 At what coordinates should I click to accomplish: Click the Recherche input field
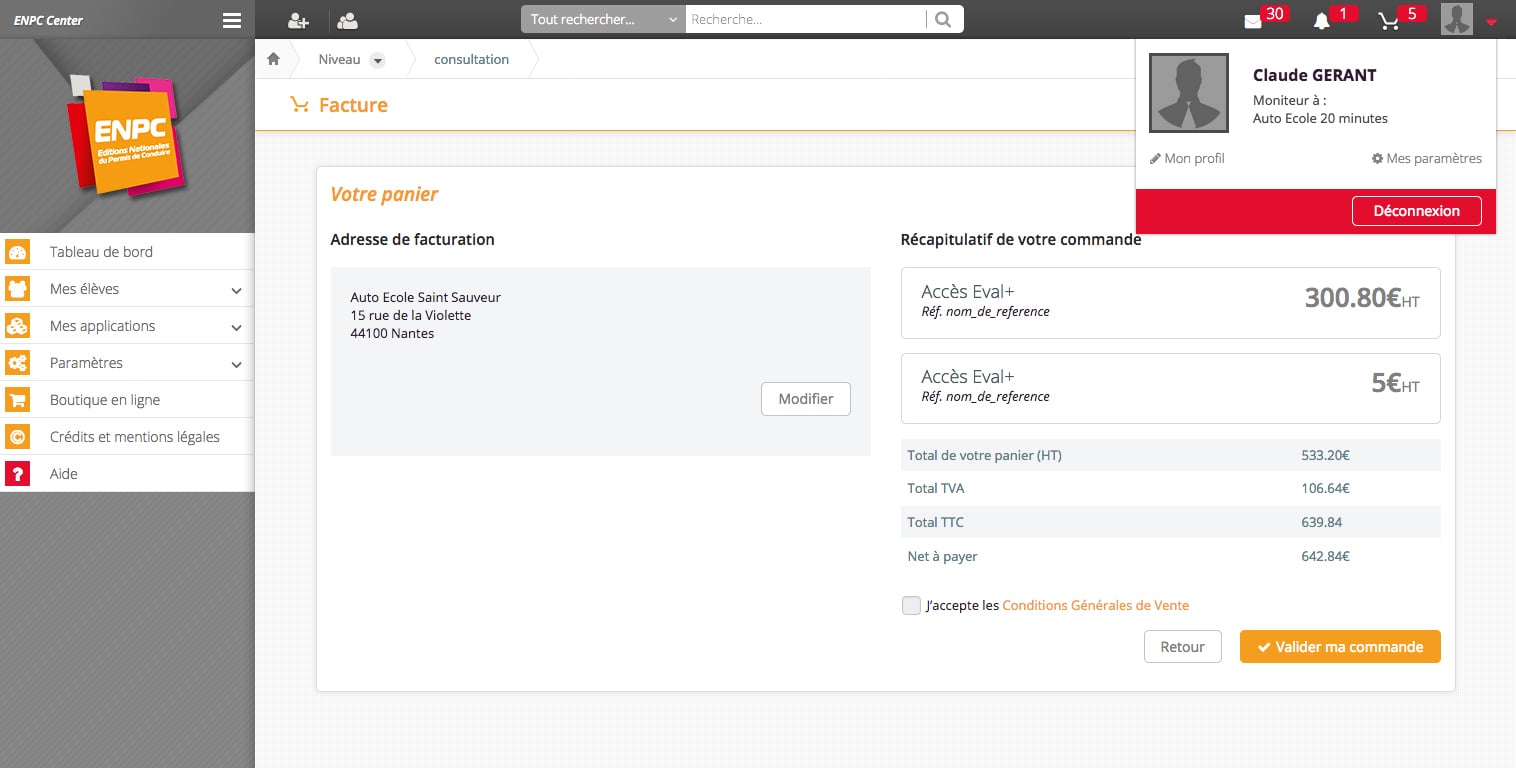click(x=805, y=19)
